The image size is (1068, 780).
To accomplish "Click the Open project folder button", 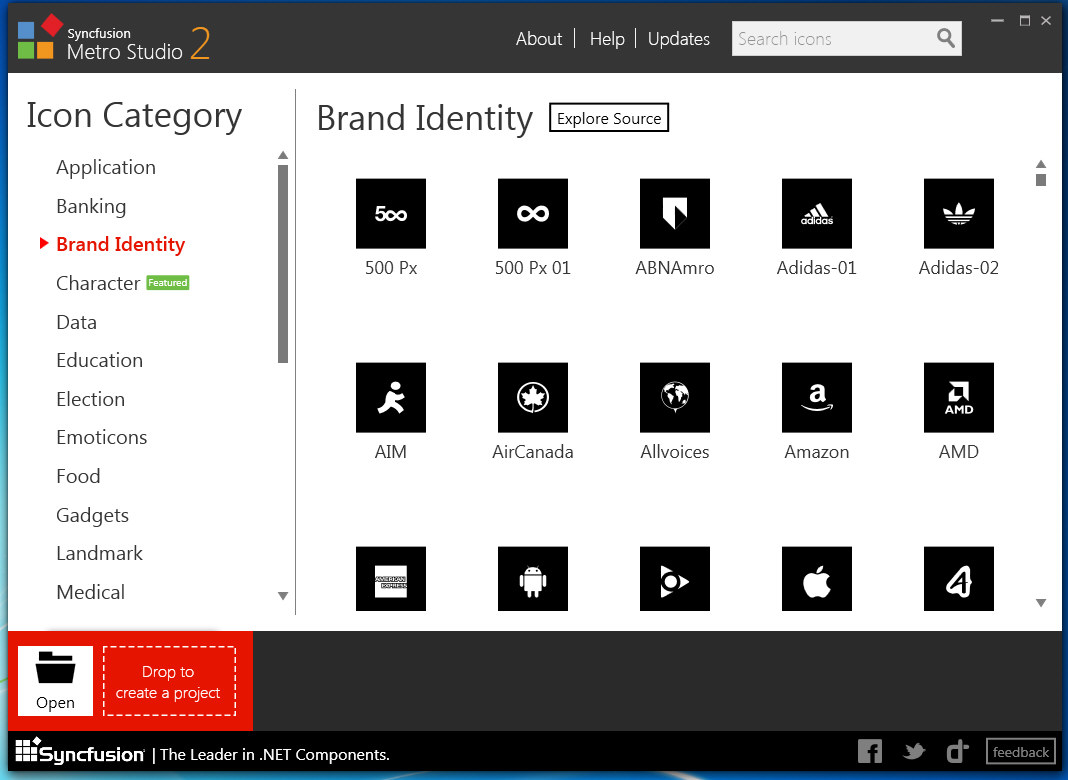I will 55,681.
